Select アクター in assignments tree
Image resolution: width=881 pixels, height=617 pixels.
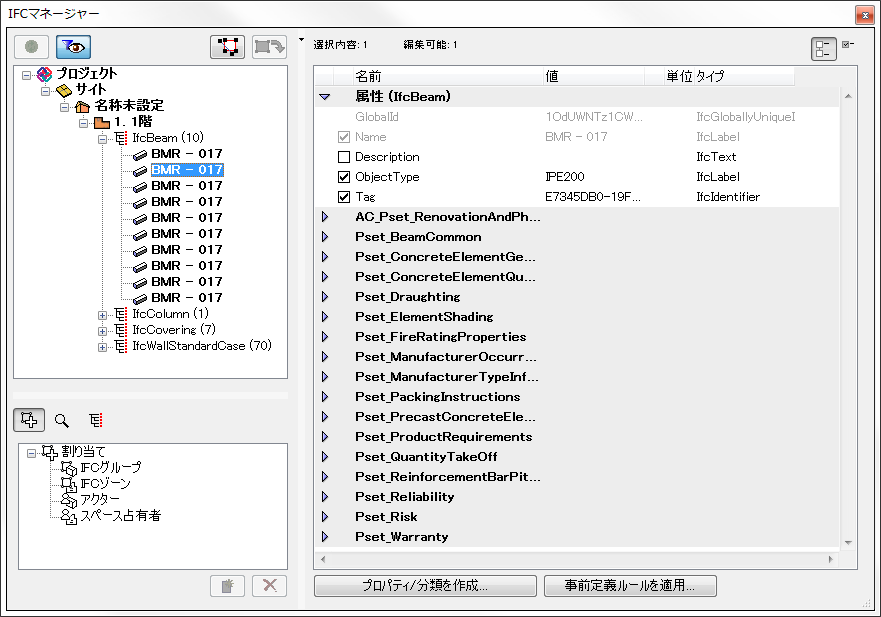pos(100,499)
